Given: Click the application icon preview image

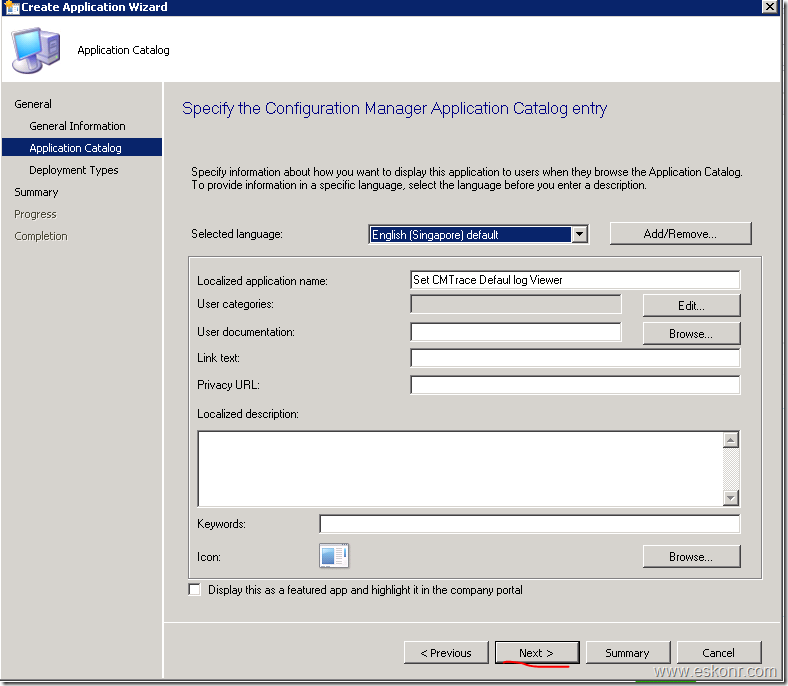Looking at the screenshot, I should point(333,556).
